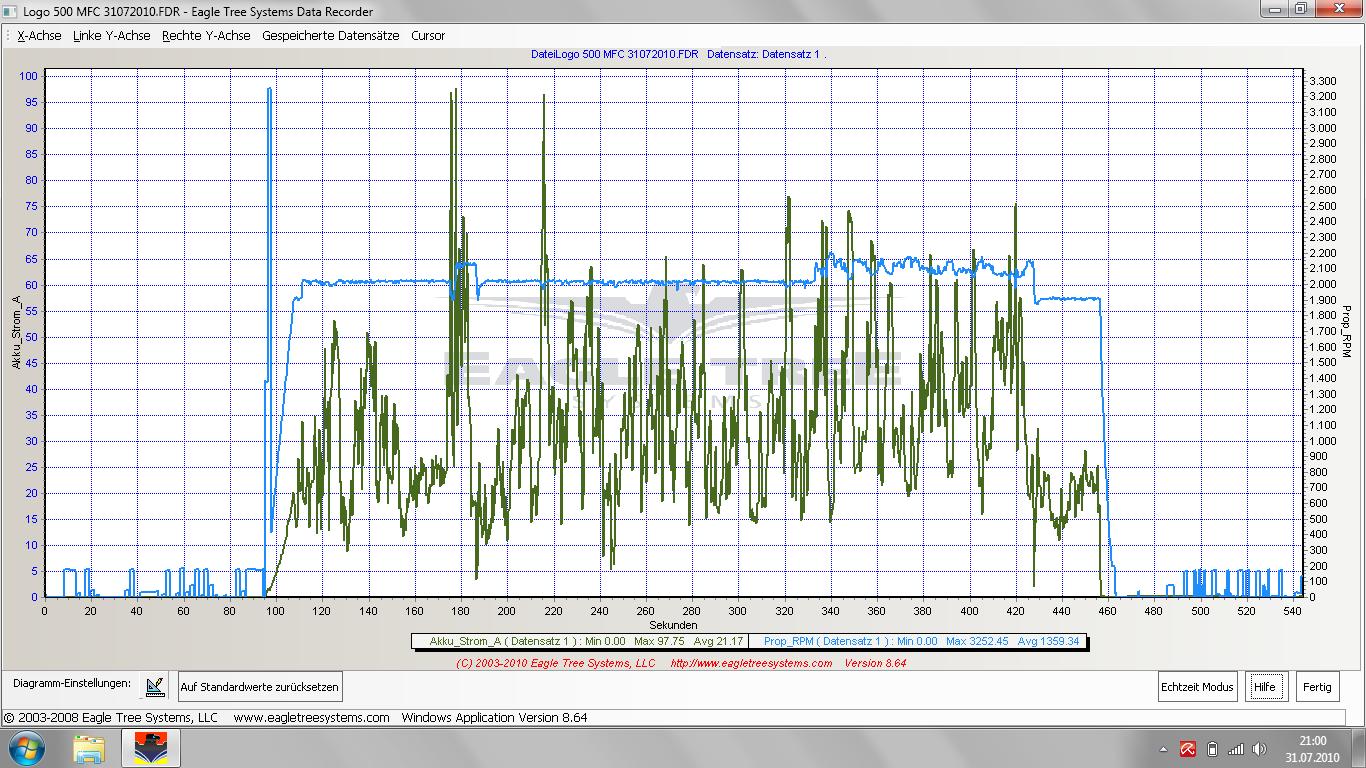
Task: Click the Fertig button
Action: point(1317,687)
